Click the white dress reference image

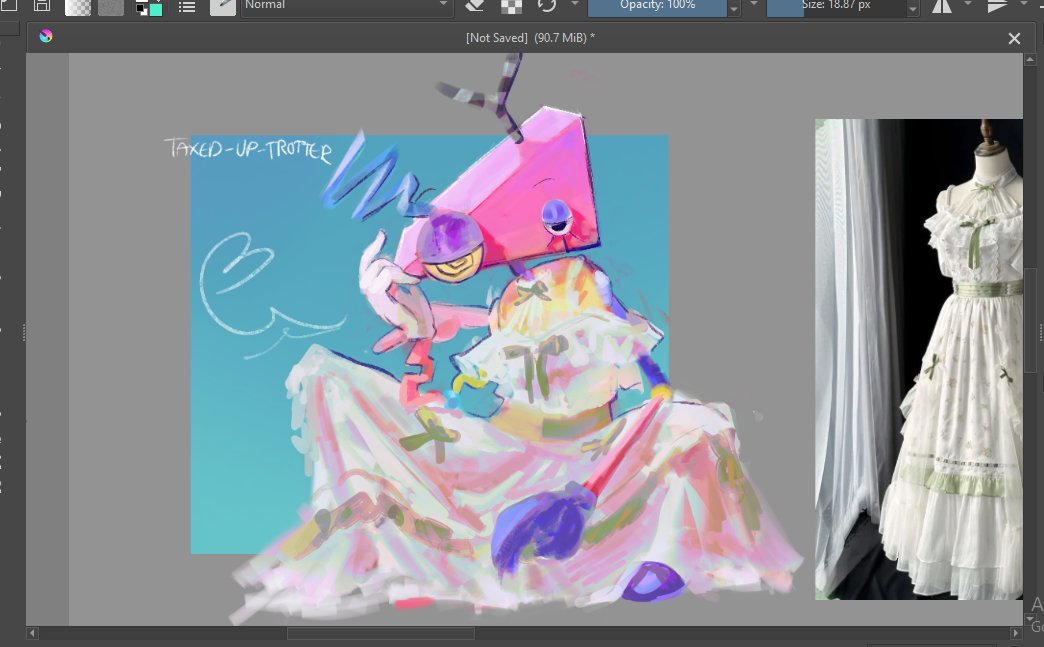pyautogui.click(x=919, y=359)
